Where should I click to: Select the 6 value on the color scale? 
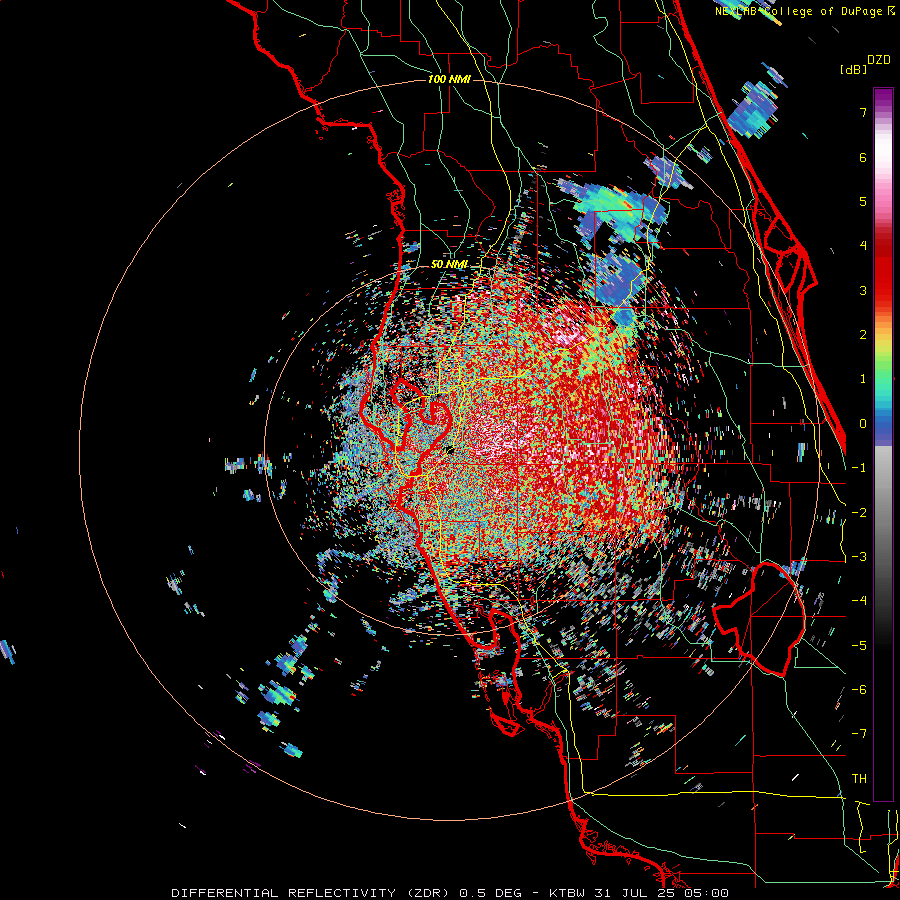[863, 157]
